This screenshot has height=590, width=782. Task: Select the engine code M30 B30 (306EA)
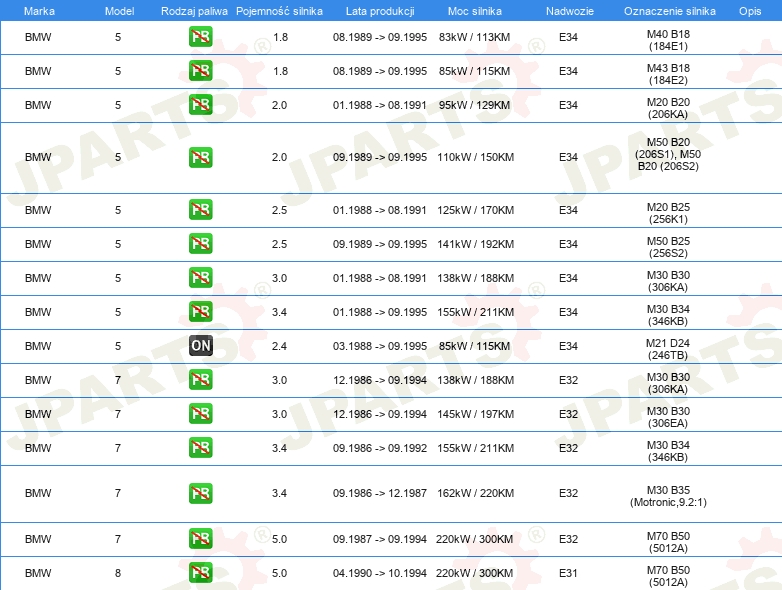pos(668,417)
